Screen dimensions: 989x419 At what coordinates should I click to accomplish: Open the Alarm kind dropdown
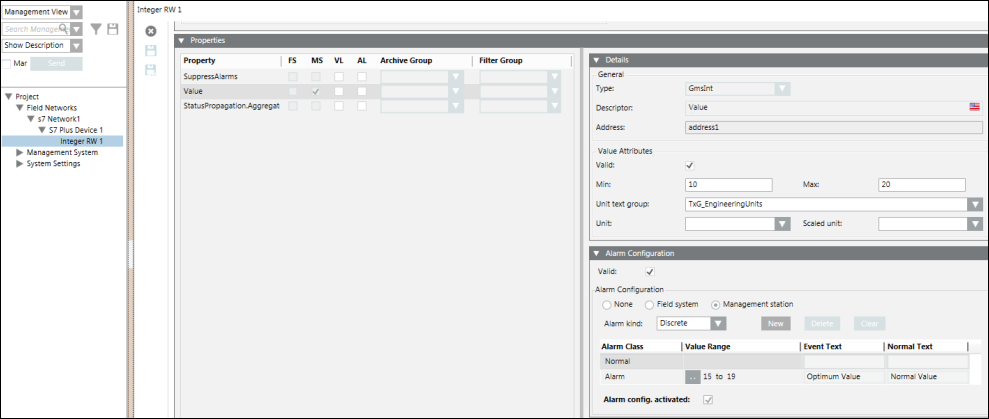click(717, 323)
